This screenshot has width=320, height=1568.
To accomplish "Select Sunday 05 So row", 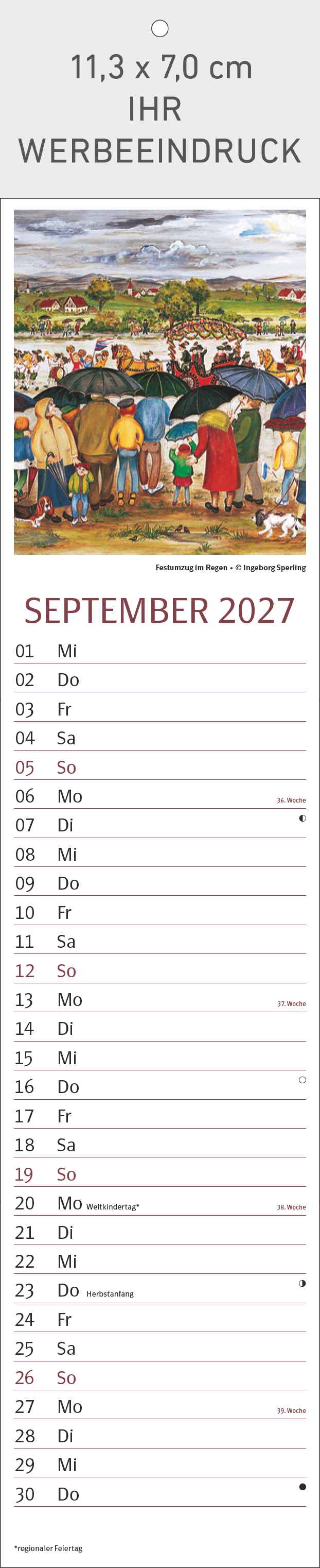I will click(x=160, y=767).
